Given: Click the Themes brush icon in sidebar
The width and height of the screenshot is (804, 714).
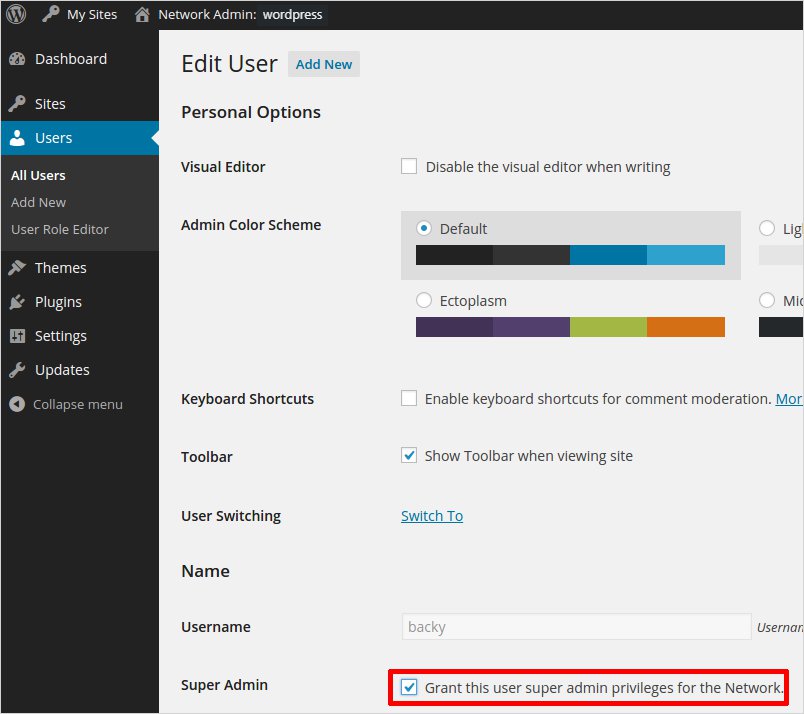Looking at the screenshot, I should 17,268.
